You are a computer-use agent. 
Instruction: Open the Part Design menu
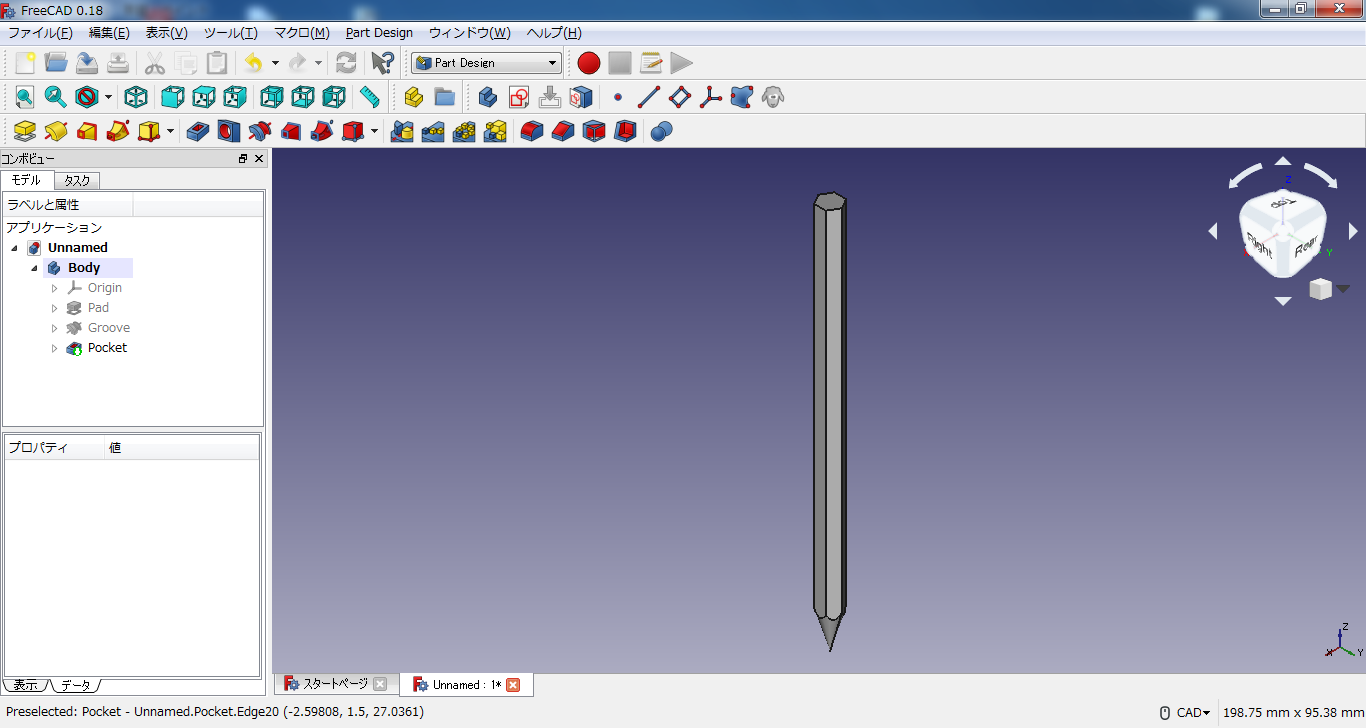click(x=379, y=33)
